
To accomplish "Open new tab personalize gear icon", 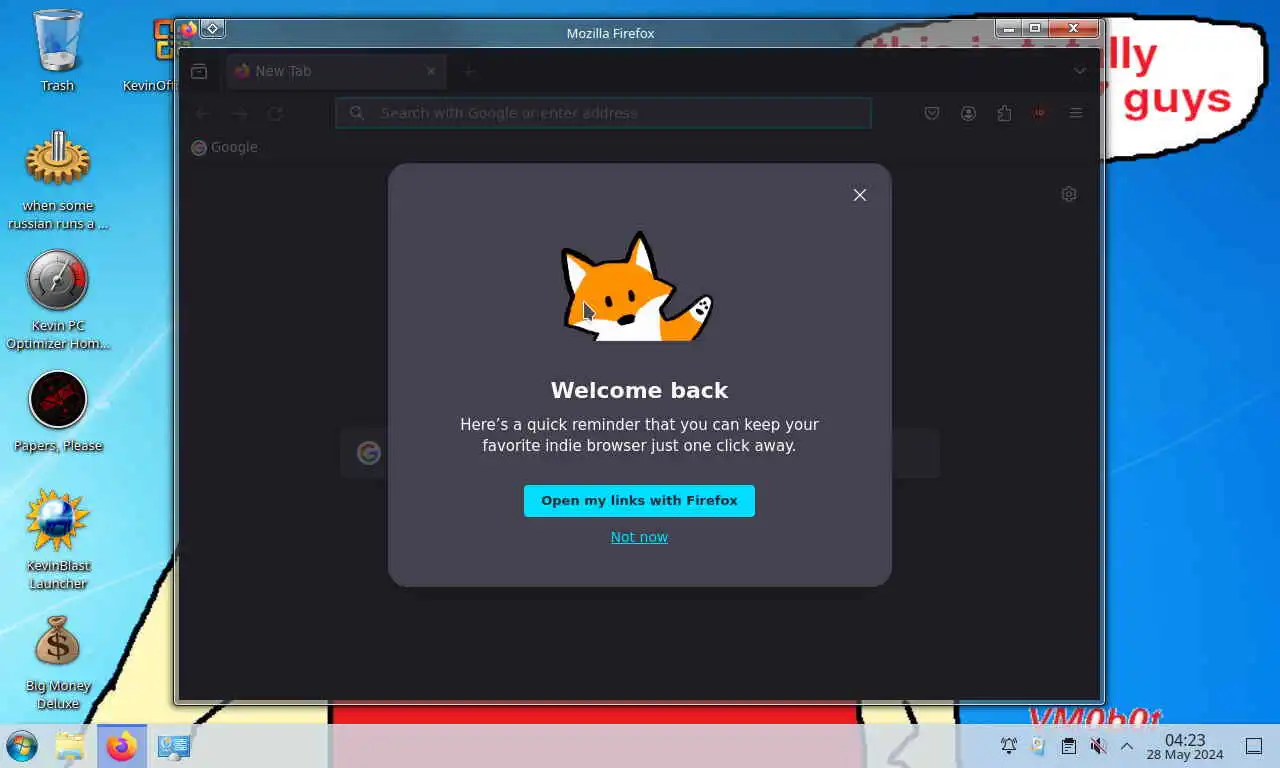I will [1069, 194].
